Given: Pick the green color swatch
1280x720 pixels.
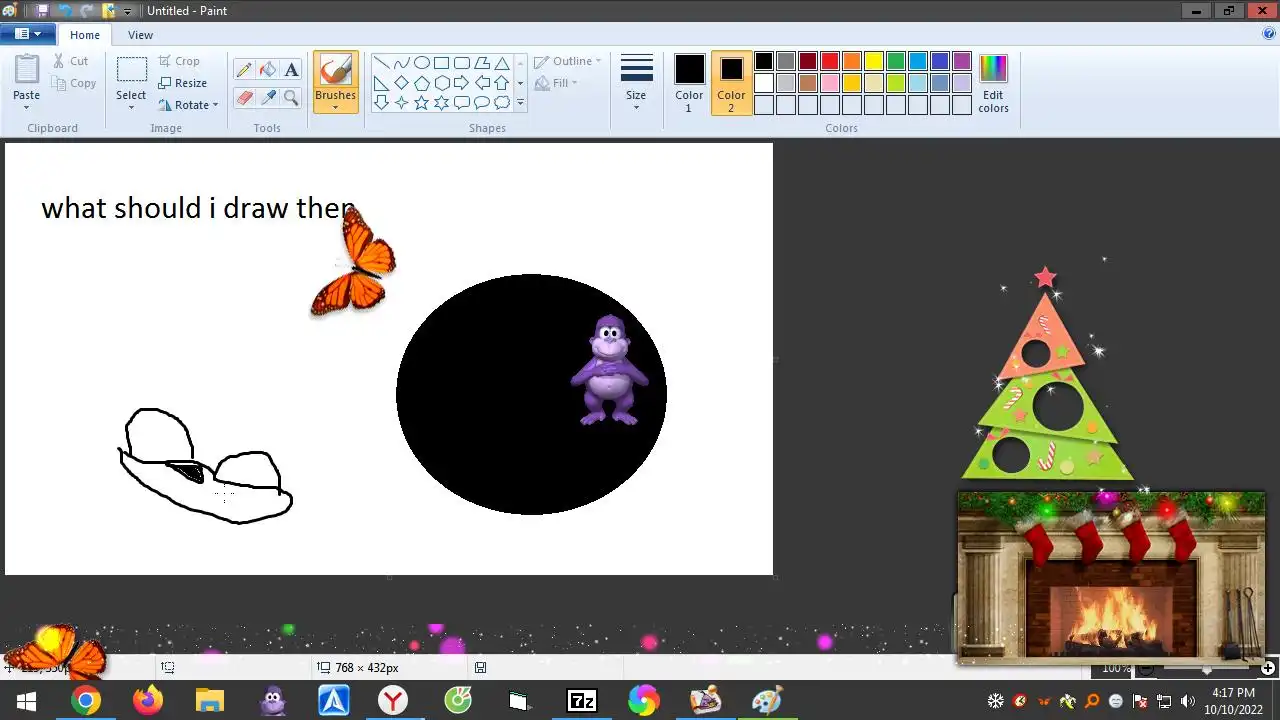Looking at the screenshot, I should (x=896, y=61).
